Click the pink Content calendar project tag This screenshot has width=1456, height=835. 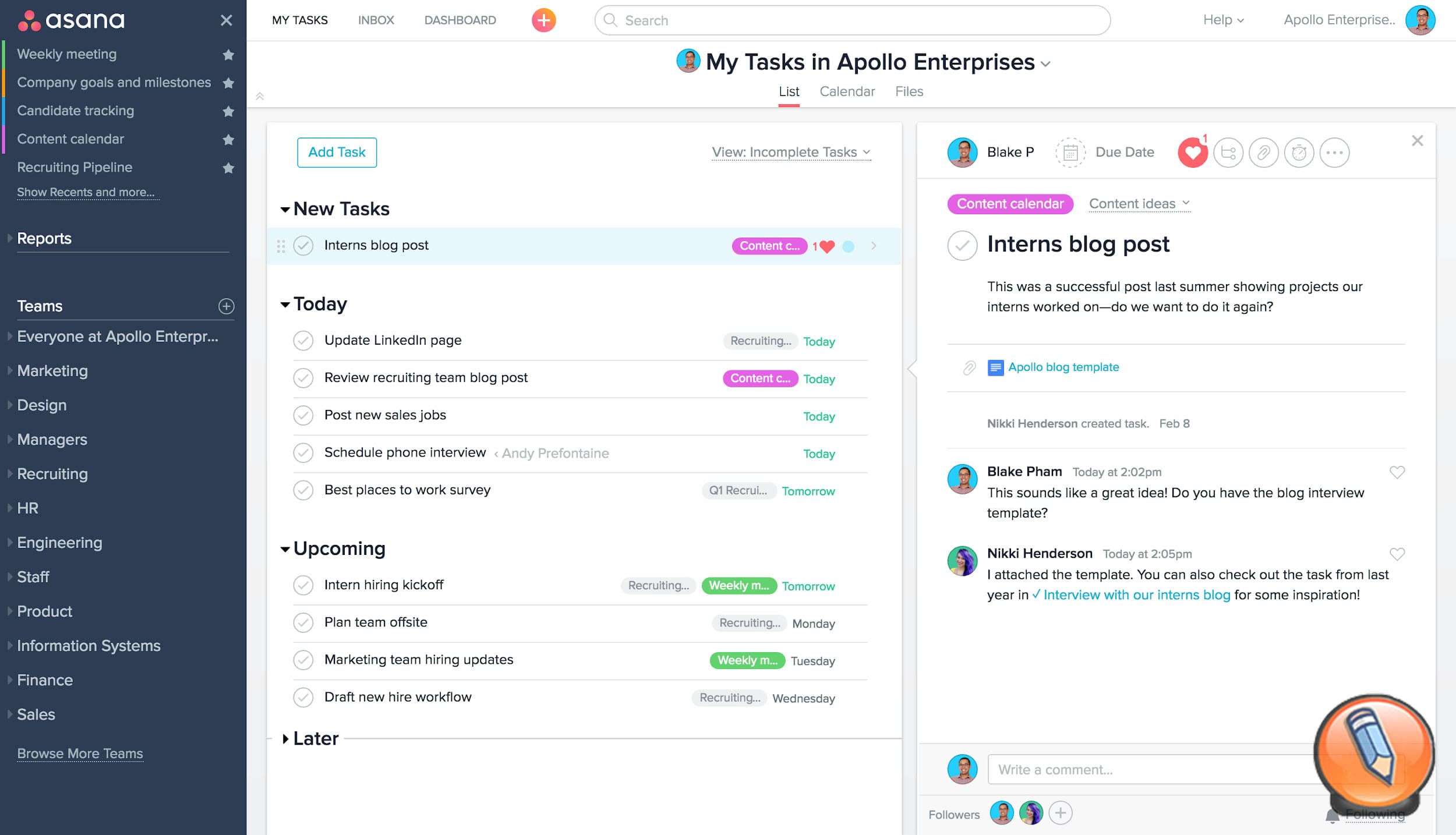[x=1010, y=204]
